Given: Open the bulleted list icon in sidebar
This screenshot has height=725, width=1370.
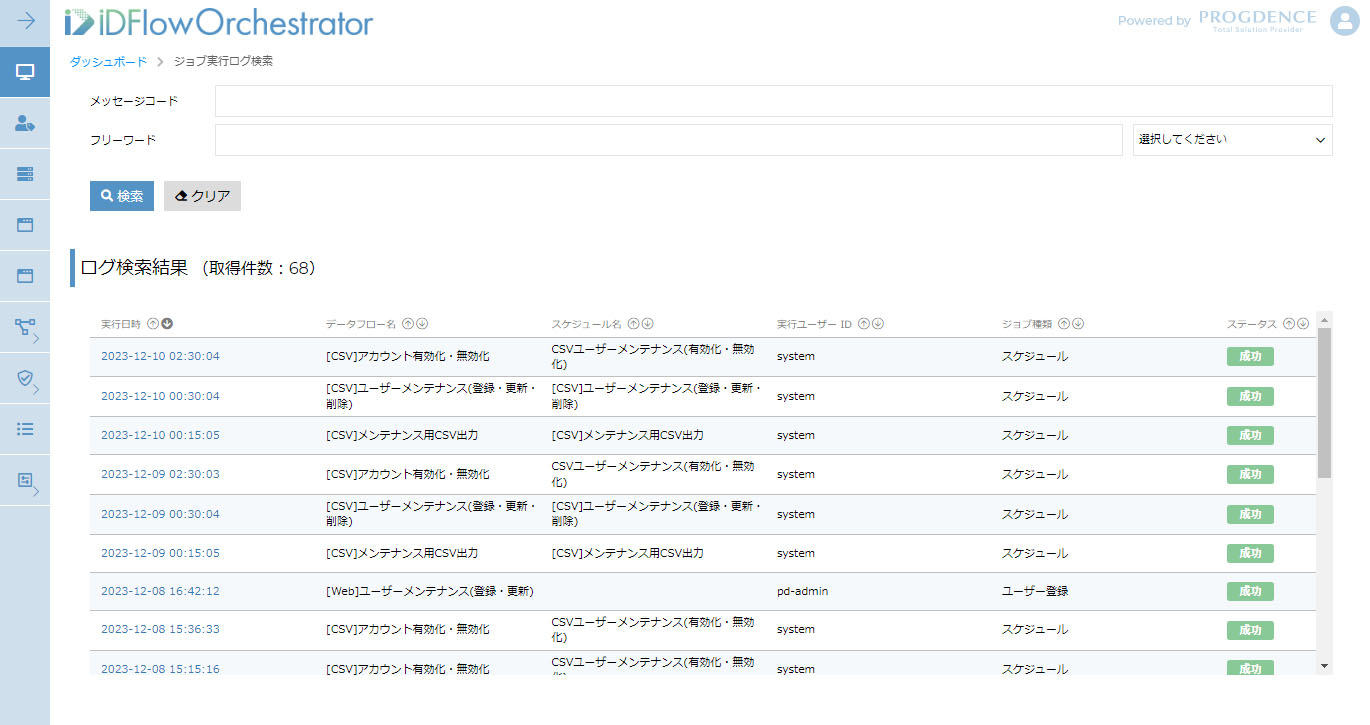Looking at the screenshot, I should click(x=25, y=429).
